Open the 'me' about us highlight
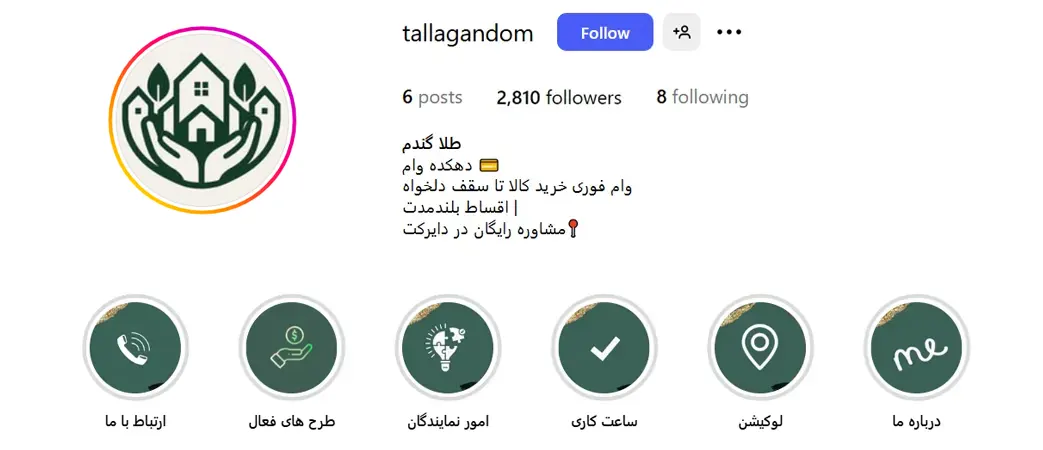This screenshot has width=1043, height=450. [917, 346]
